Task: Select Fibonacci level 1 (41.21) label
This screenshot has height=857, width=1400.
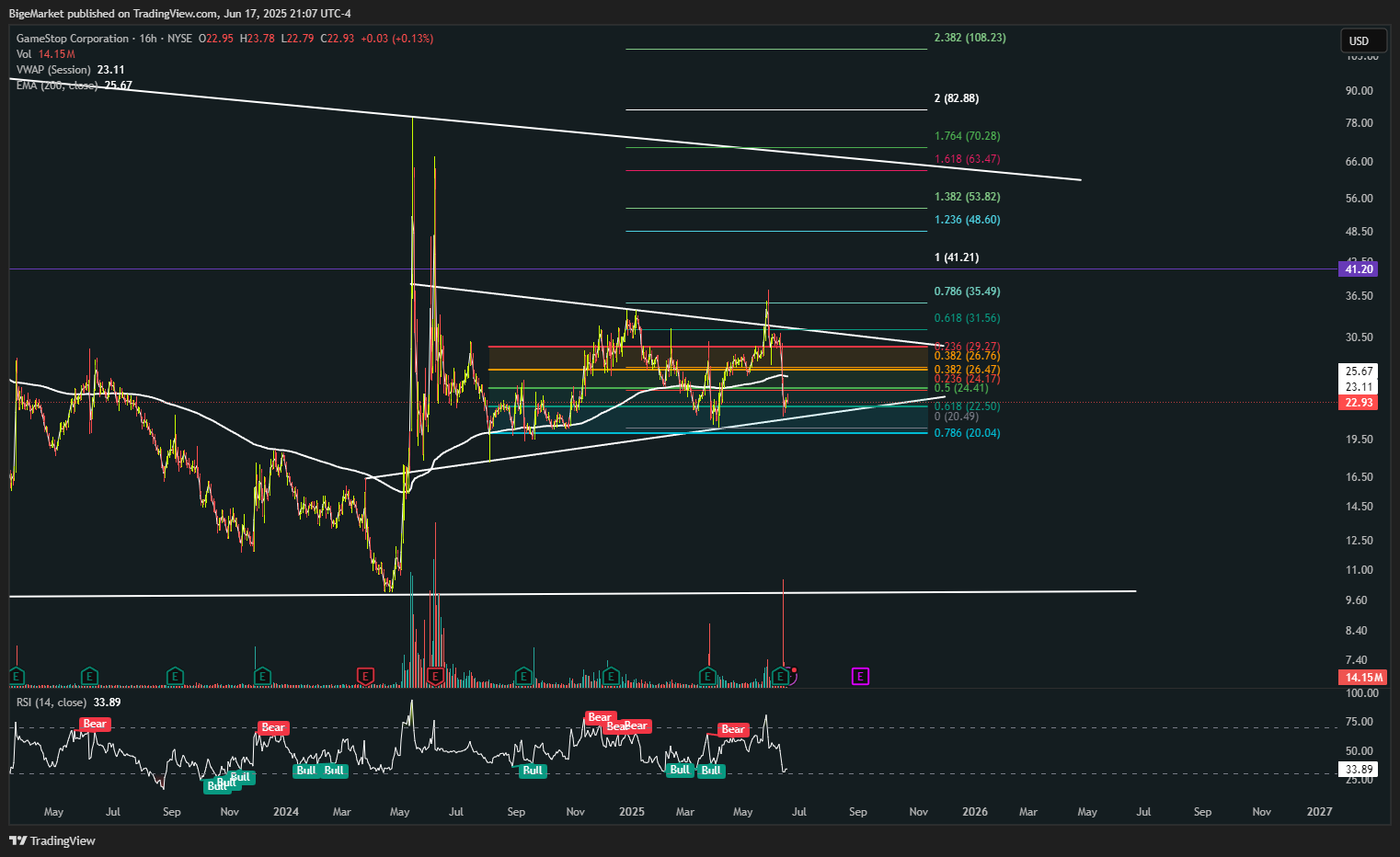Action: (x=957, y=257)
